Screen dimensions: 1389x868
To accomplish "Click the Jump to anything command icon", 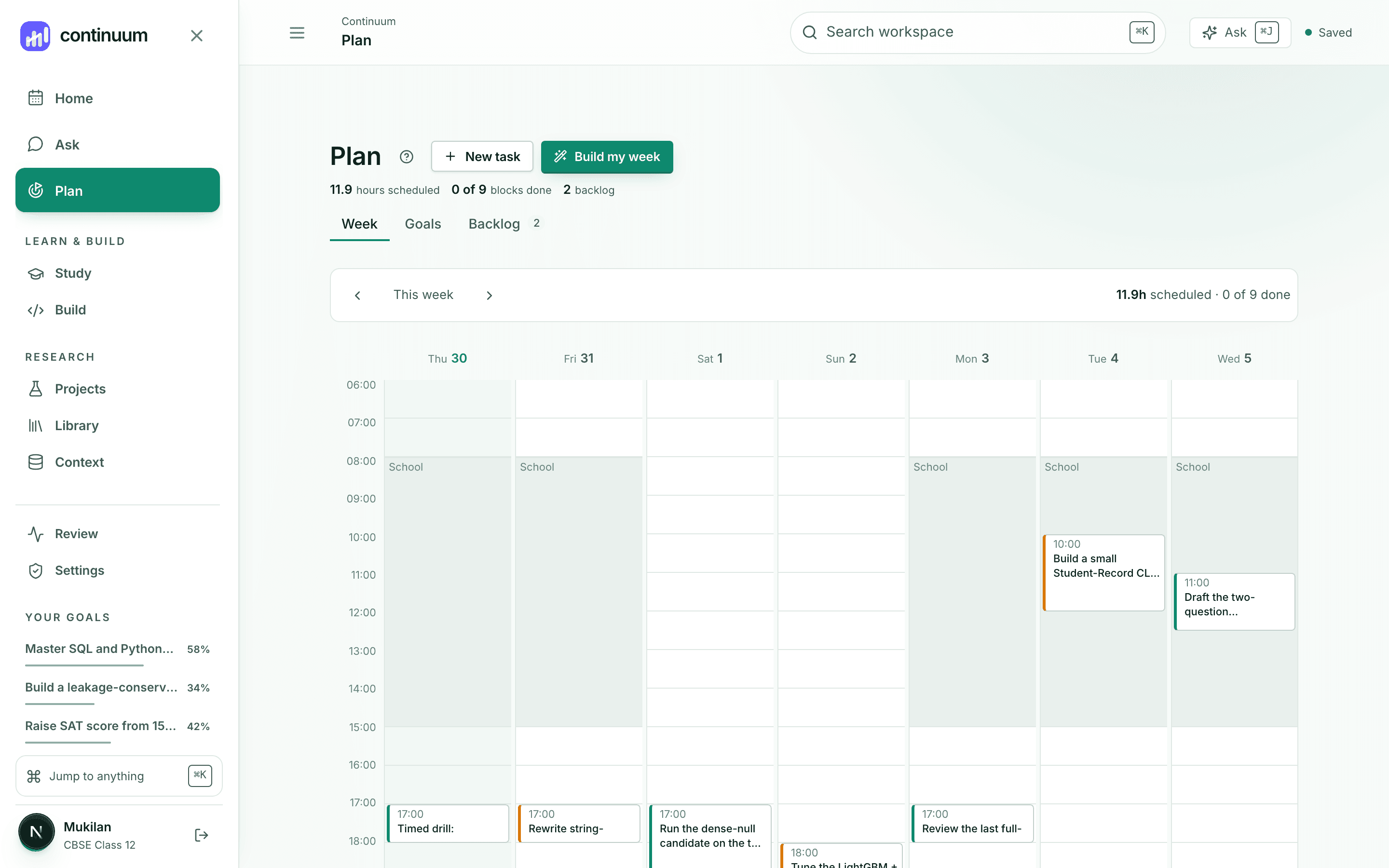I will [34, 776].
